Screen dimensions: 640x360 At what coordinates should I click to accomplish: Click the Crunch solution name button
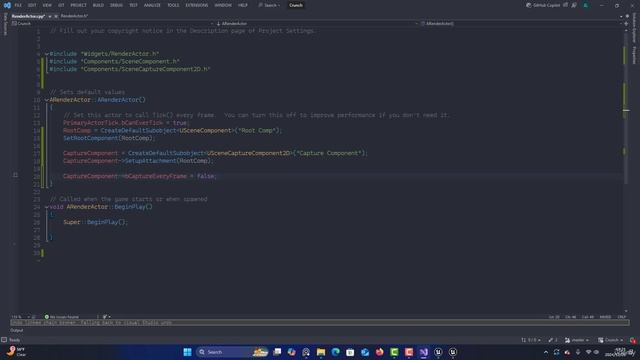tap(296, 5)
